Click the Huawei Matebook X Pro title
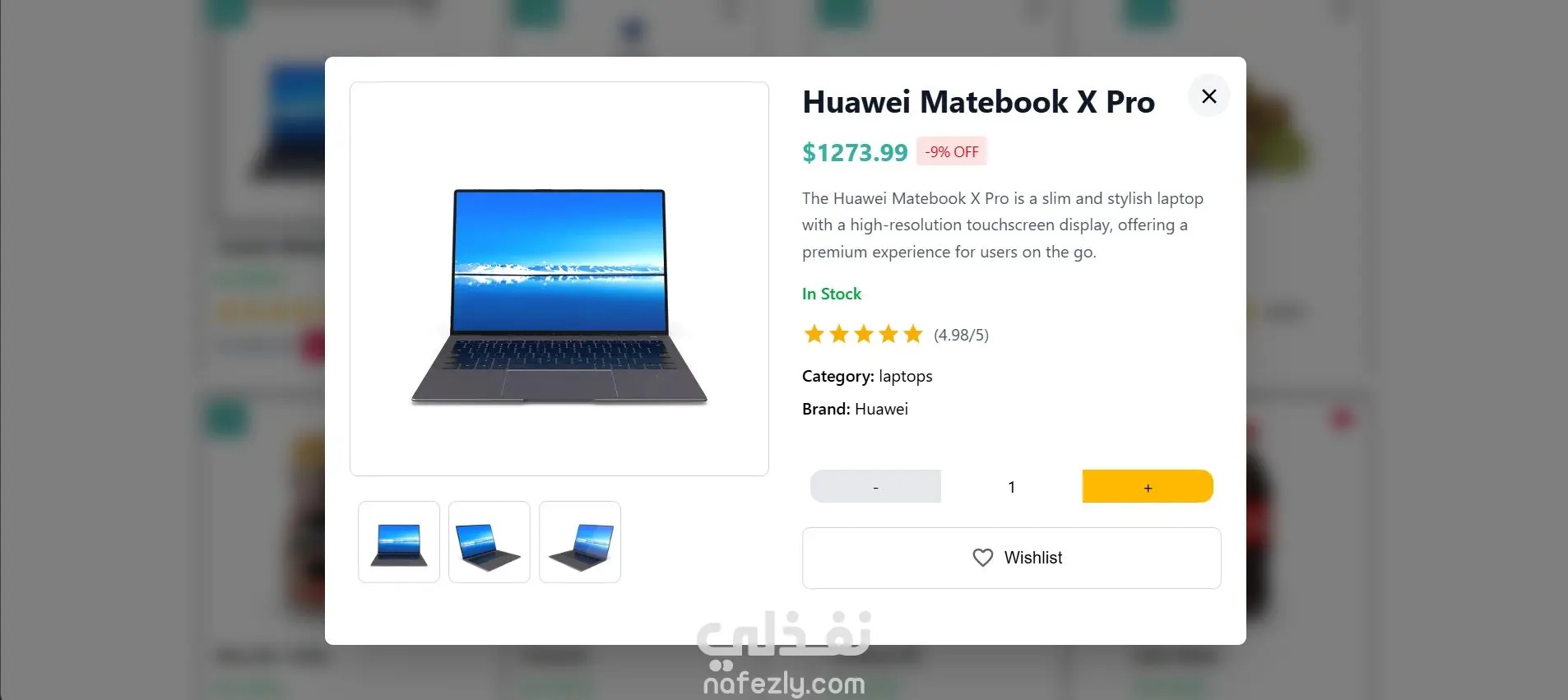This screenshot has width=1568, height=700. tap(978, 102)
